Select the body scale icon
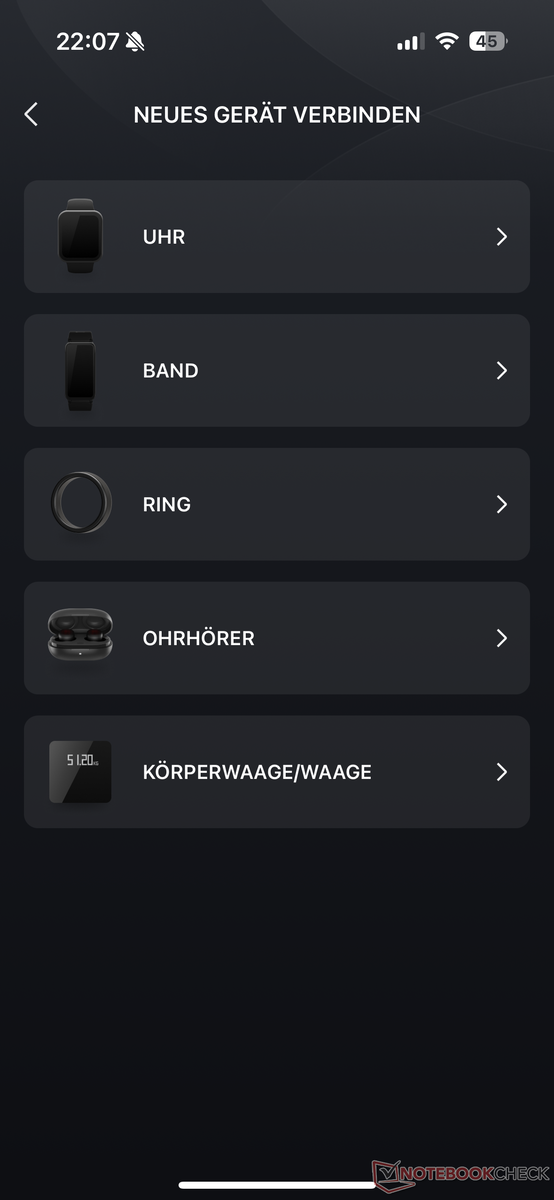 (80, 771)
